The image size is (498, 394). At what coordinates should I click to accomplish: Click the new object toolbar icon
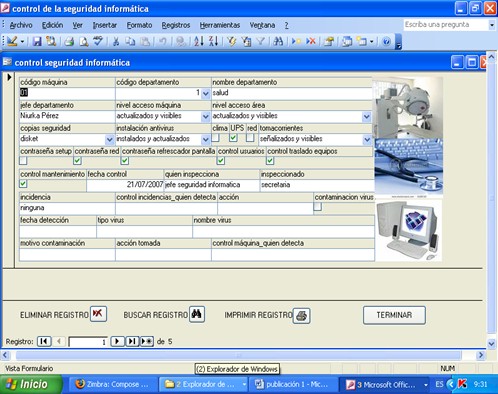361,41
